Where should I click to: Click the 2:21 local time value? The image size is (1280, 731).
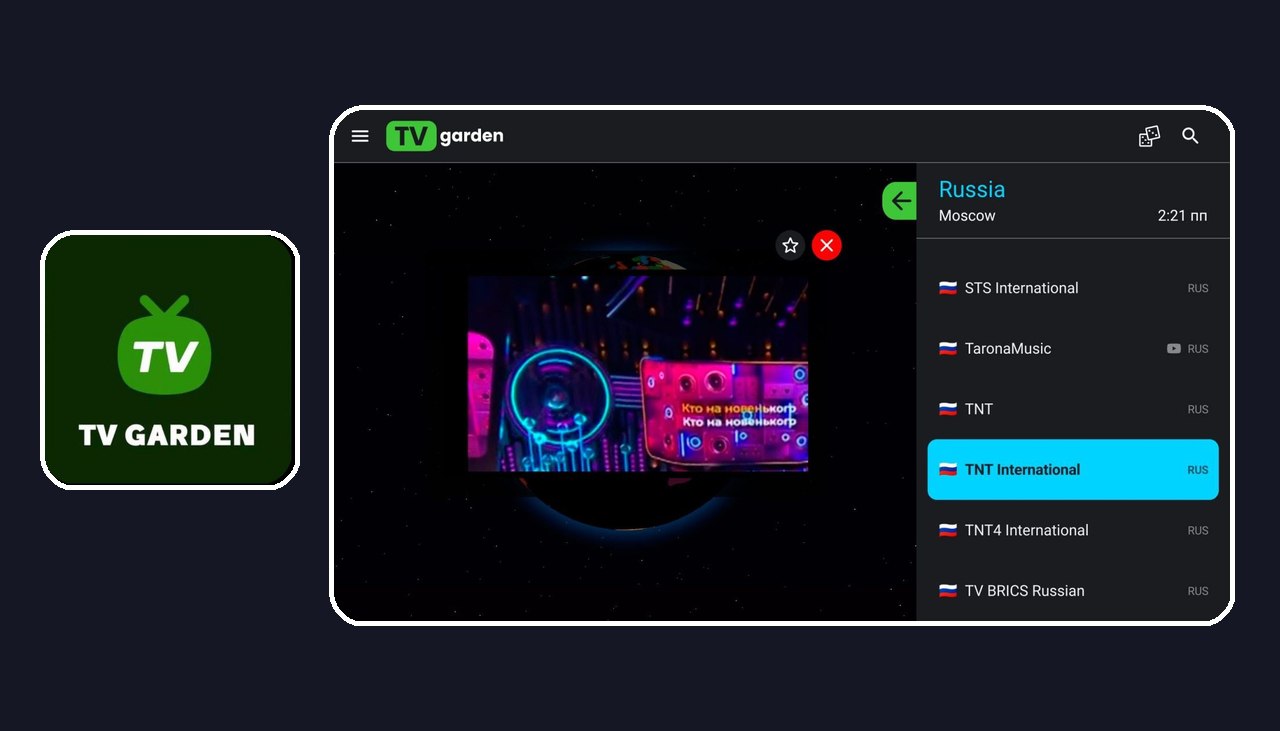pyautogui.click(x=1183, y=216)
